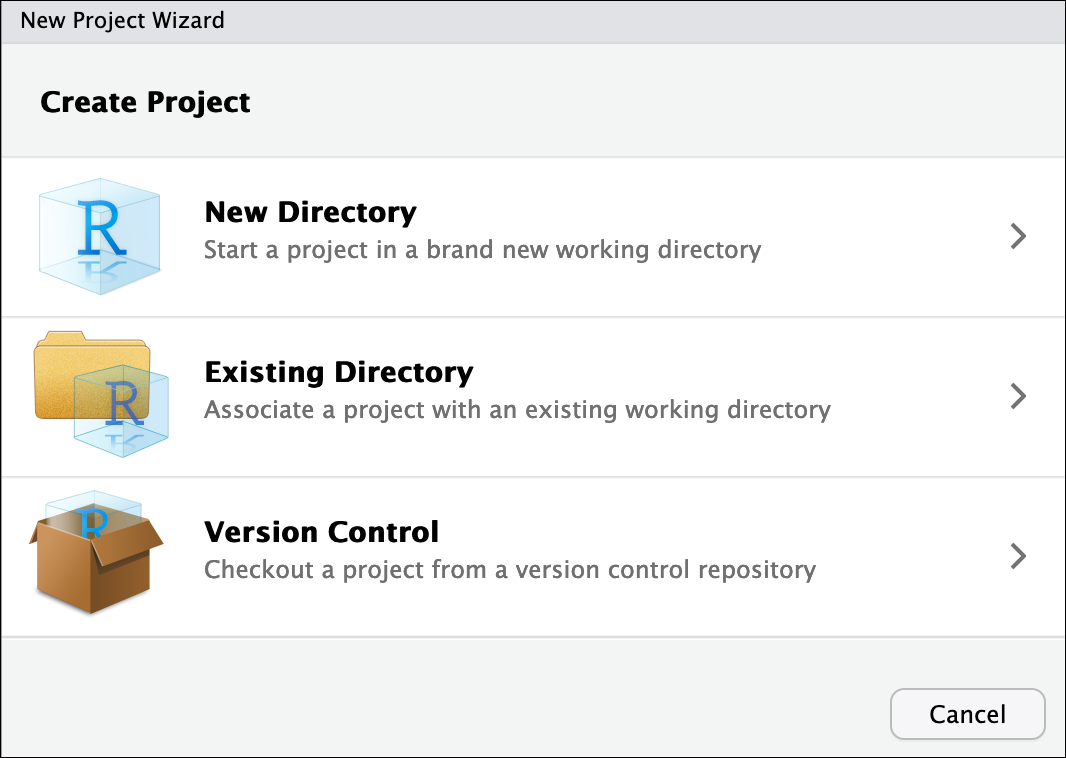Screen dimensions: 1066x758
Task: Click 'Checkout a project from a version control repository'
Action: click(510, 570)
